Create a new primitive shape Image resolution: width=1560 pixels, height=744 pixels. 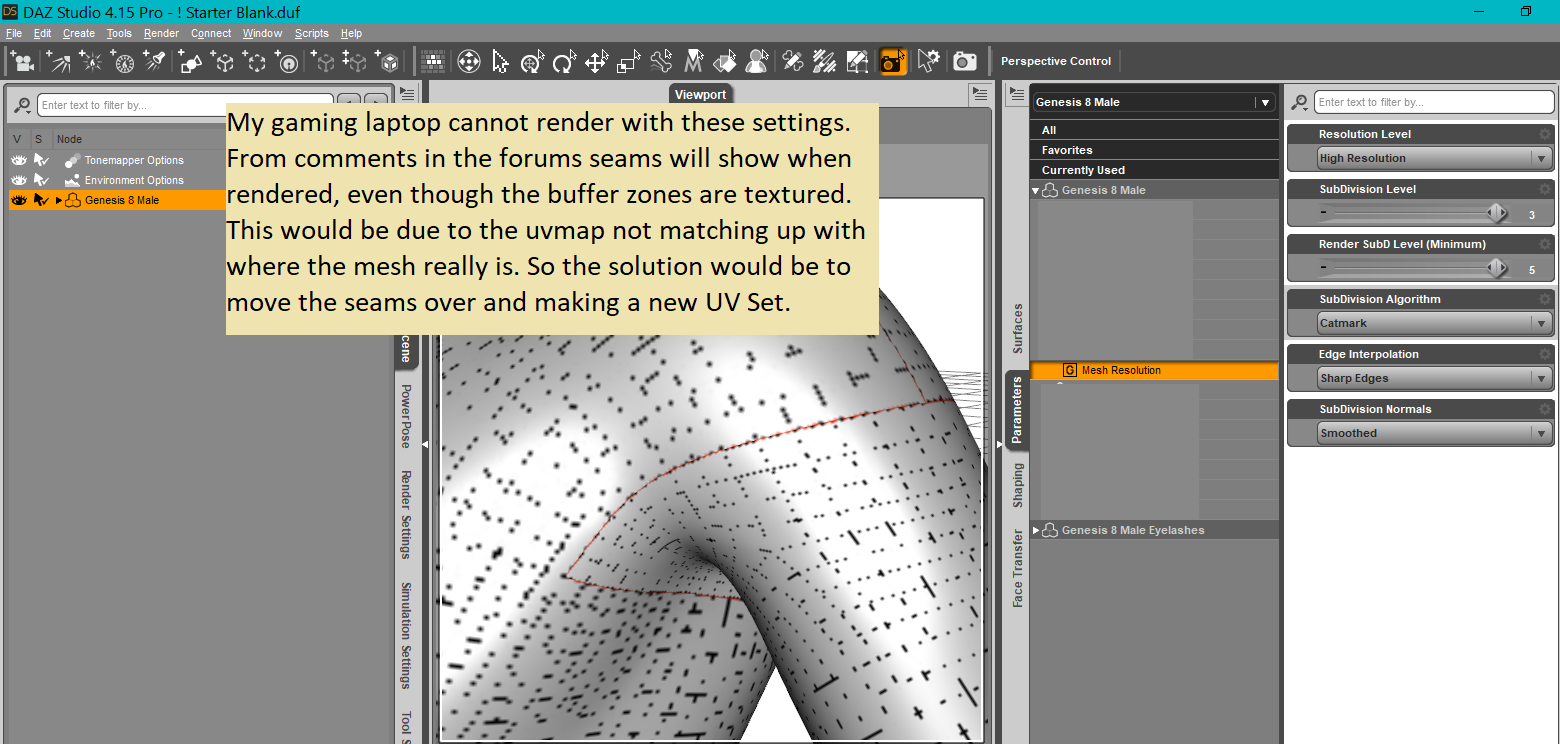coord(190,61)
